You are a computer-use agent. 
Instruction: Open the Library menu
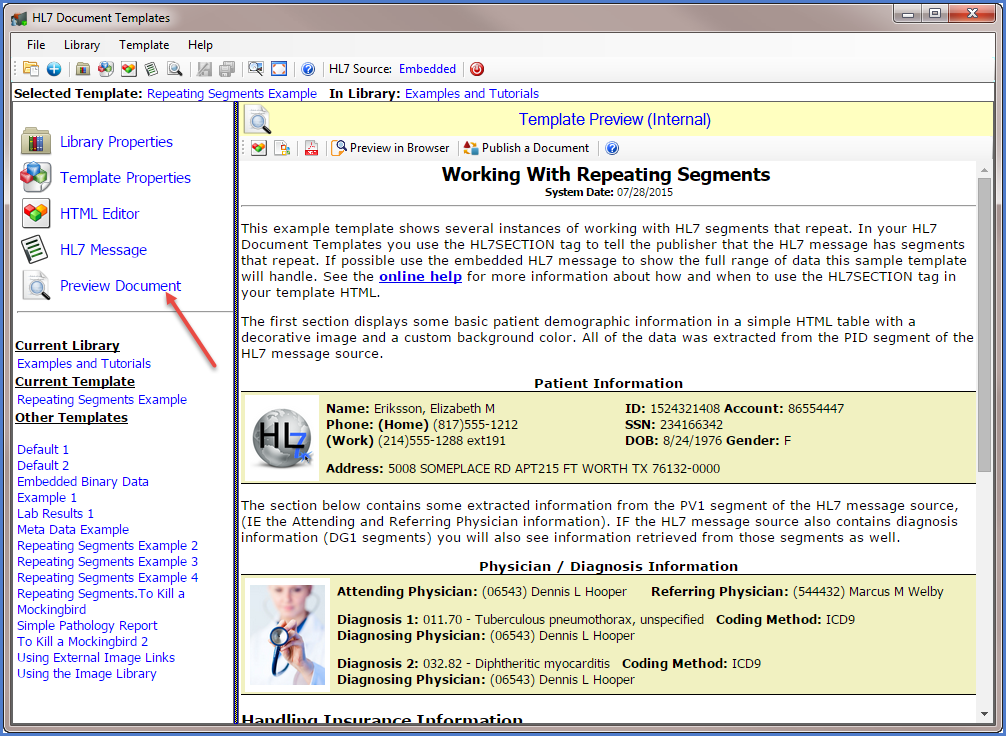(x=82, y=45)
